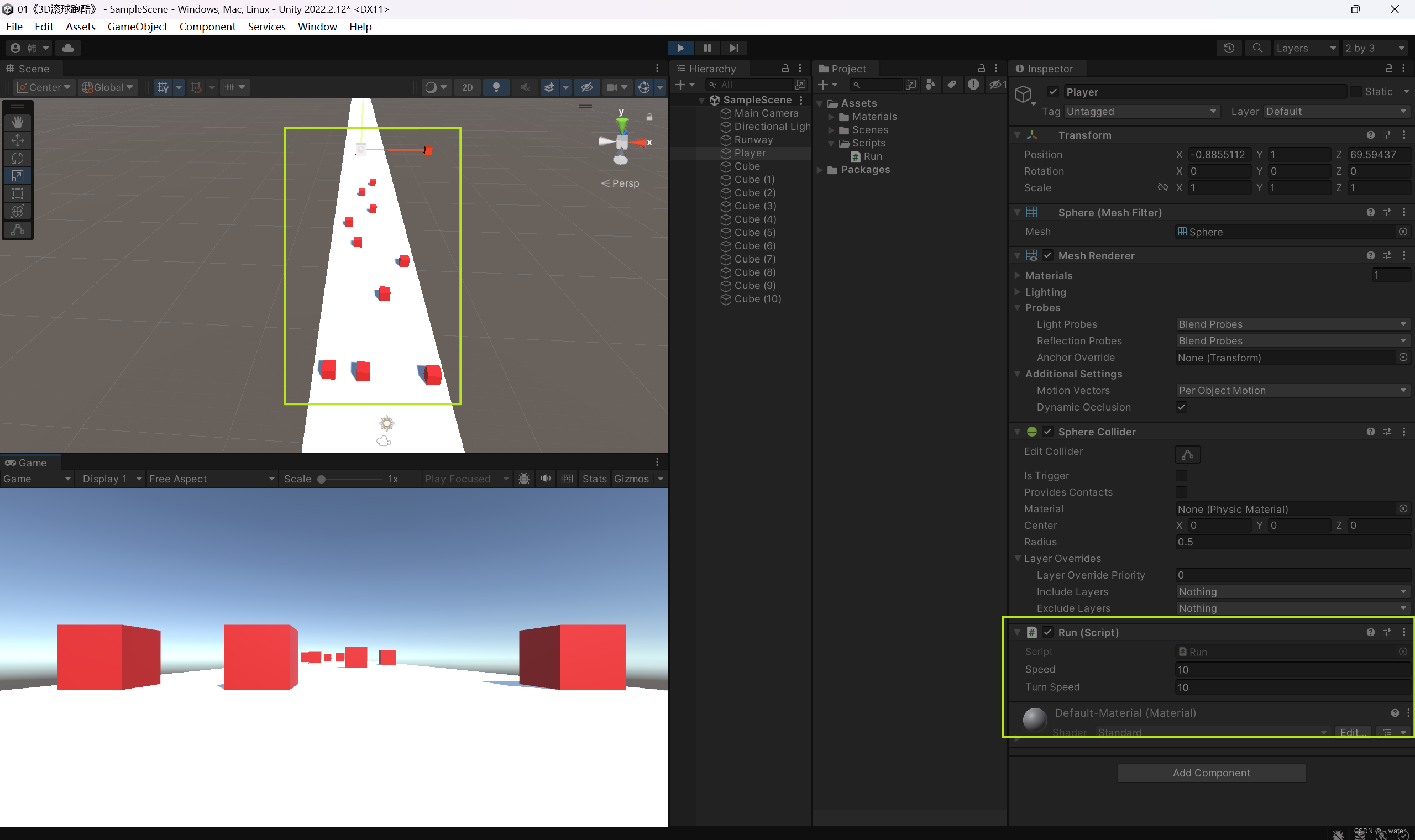Toggle 2D view mode in Scene
Viewport: 1415px width, 840px height.
(467, 87)
